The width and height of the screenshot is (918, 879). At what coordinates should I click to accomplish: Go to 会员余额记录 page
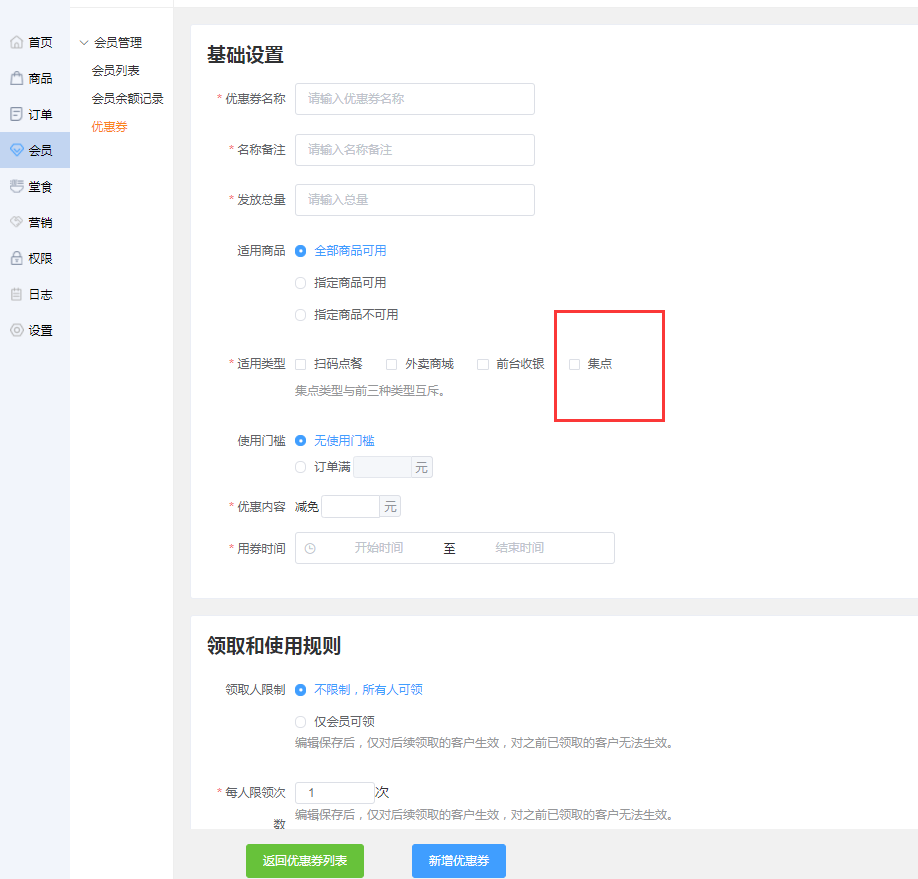tap(127, 98)
